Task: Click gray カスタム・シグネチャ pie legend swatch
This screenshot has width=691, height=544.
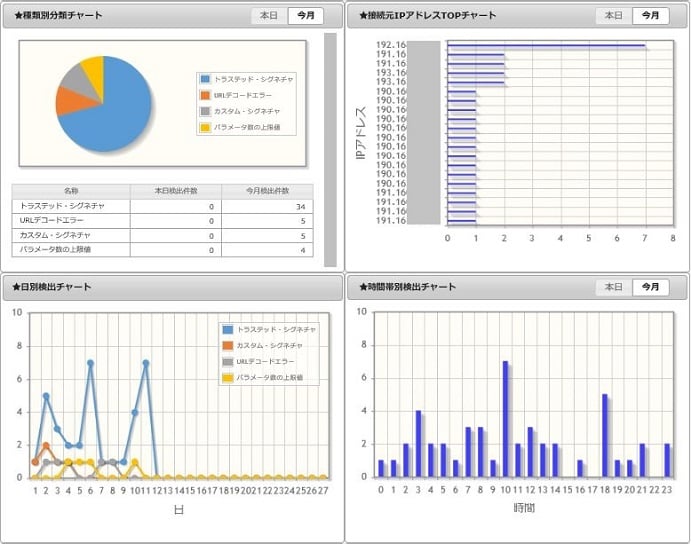Action: point(205,111)
